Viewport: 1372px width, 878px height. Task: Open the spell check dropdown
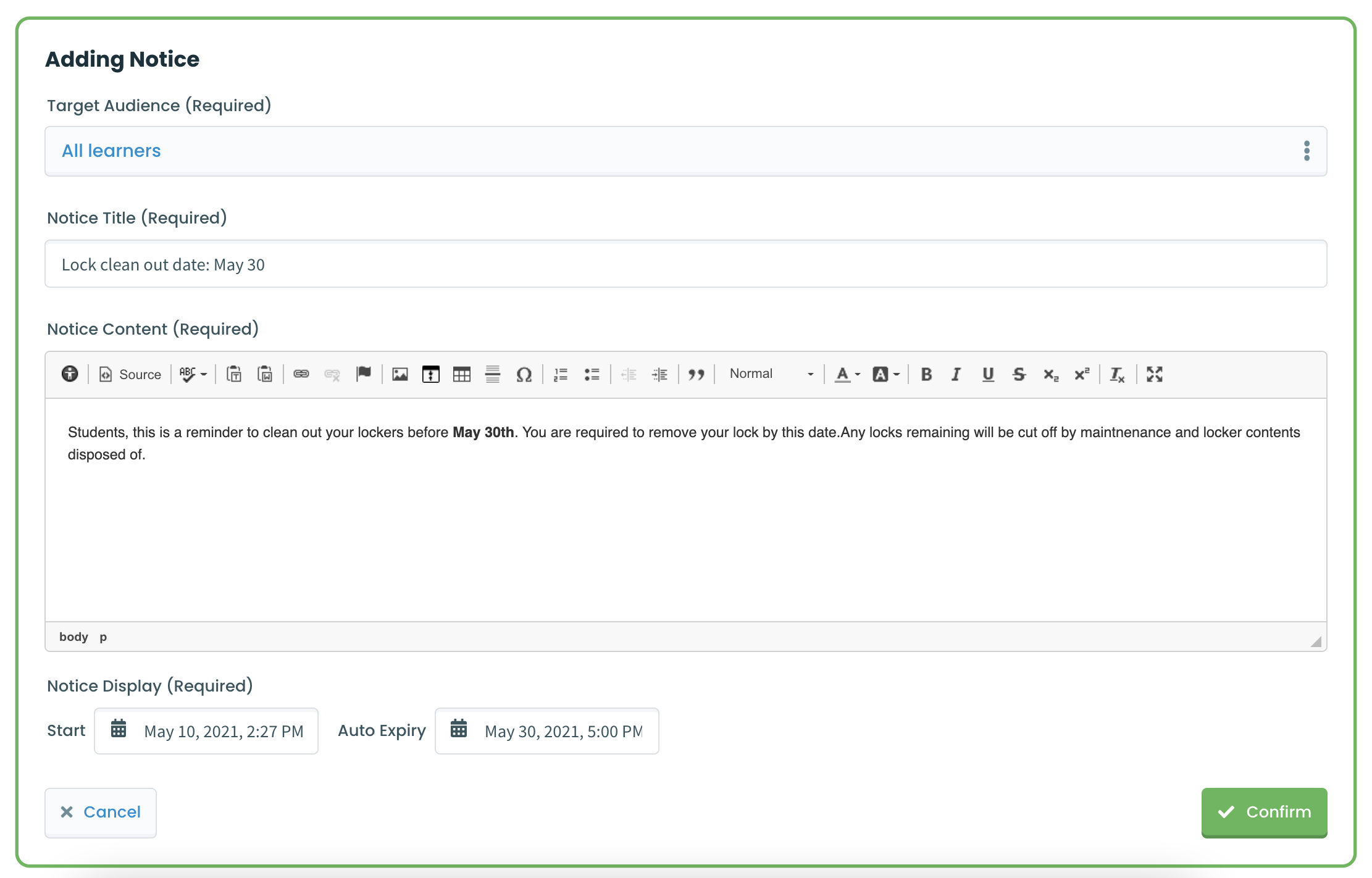click(x=193, y=374)
